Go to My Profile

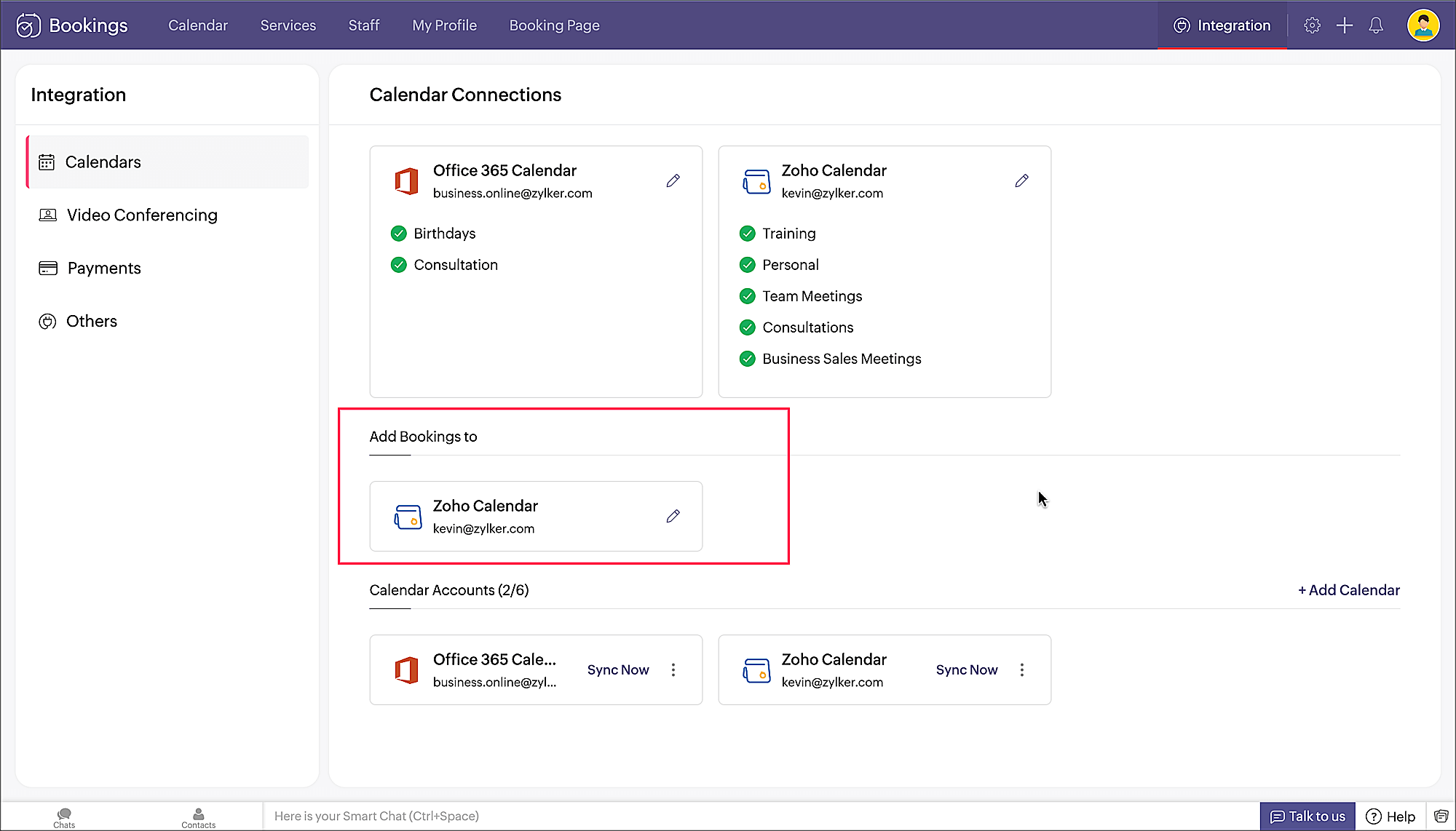tap(445, 25)
